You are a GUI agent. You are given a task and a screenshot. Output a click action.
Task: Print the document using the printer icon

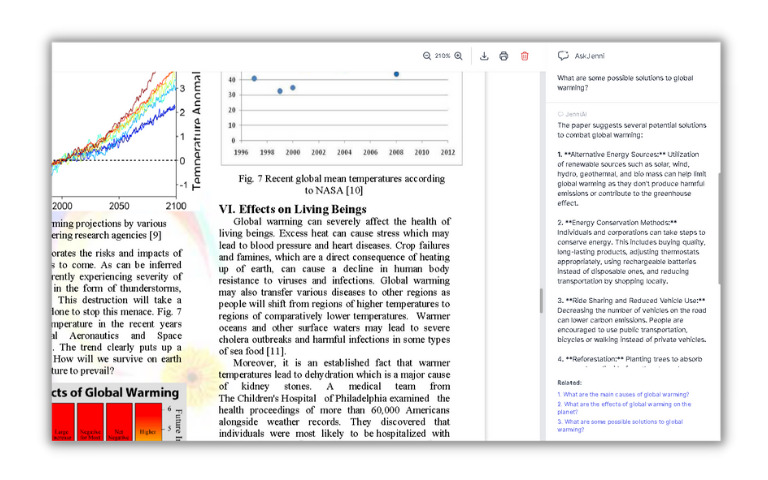pos(504,56)
